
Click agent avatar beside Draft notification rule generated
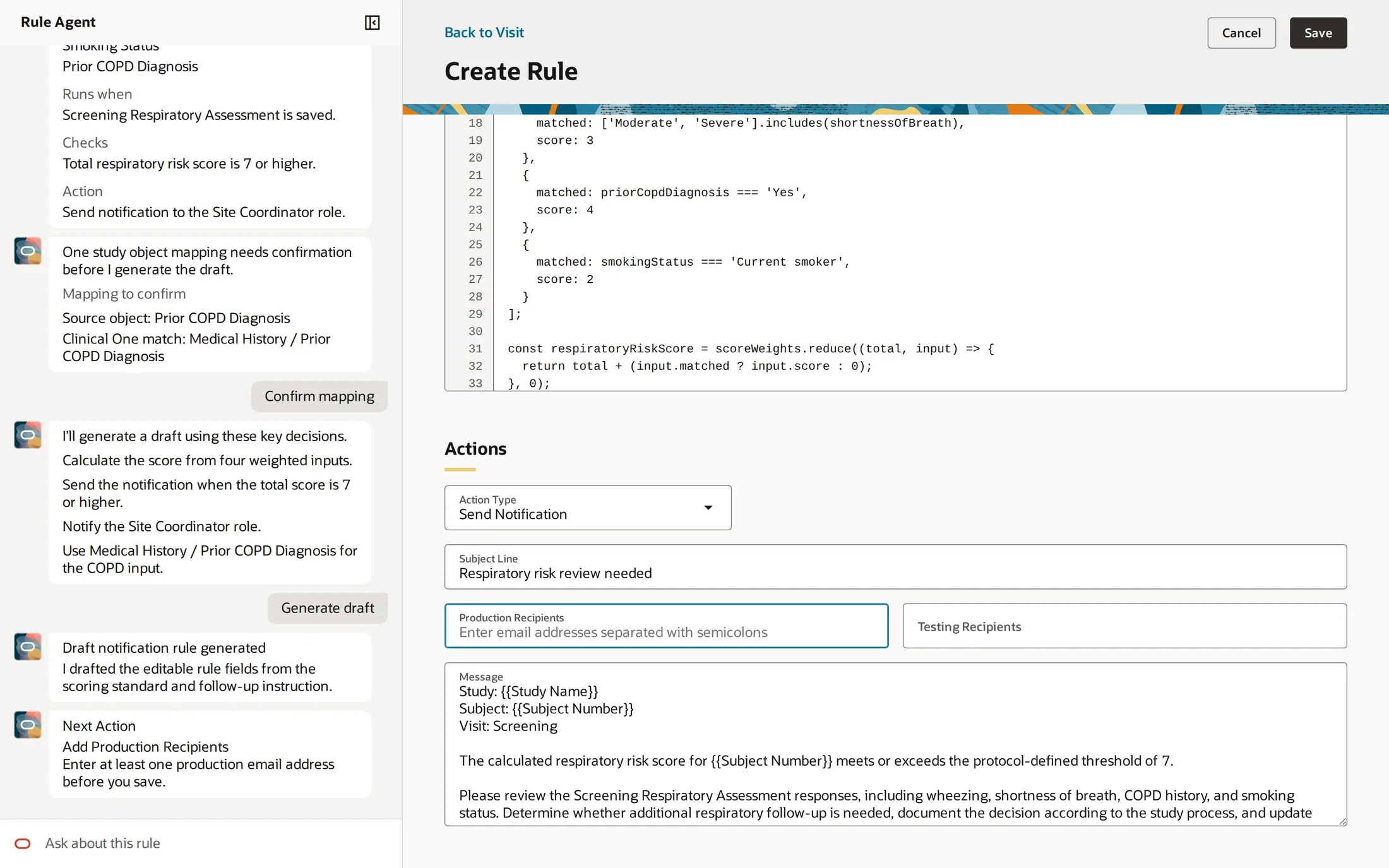[x=28, y=647]
